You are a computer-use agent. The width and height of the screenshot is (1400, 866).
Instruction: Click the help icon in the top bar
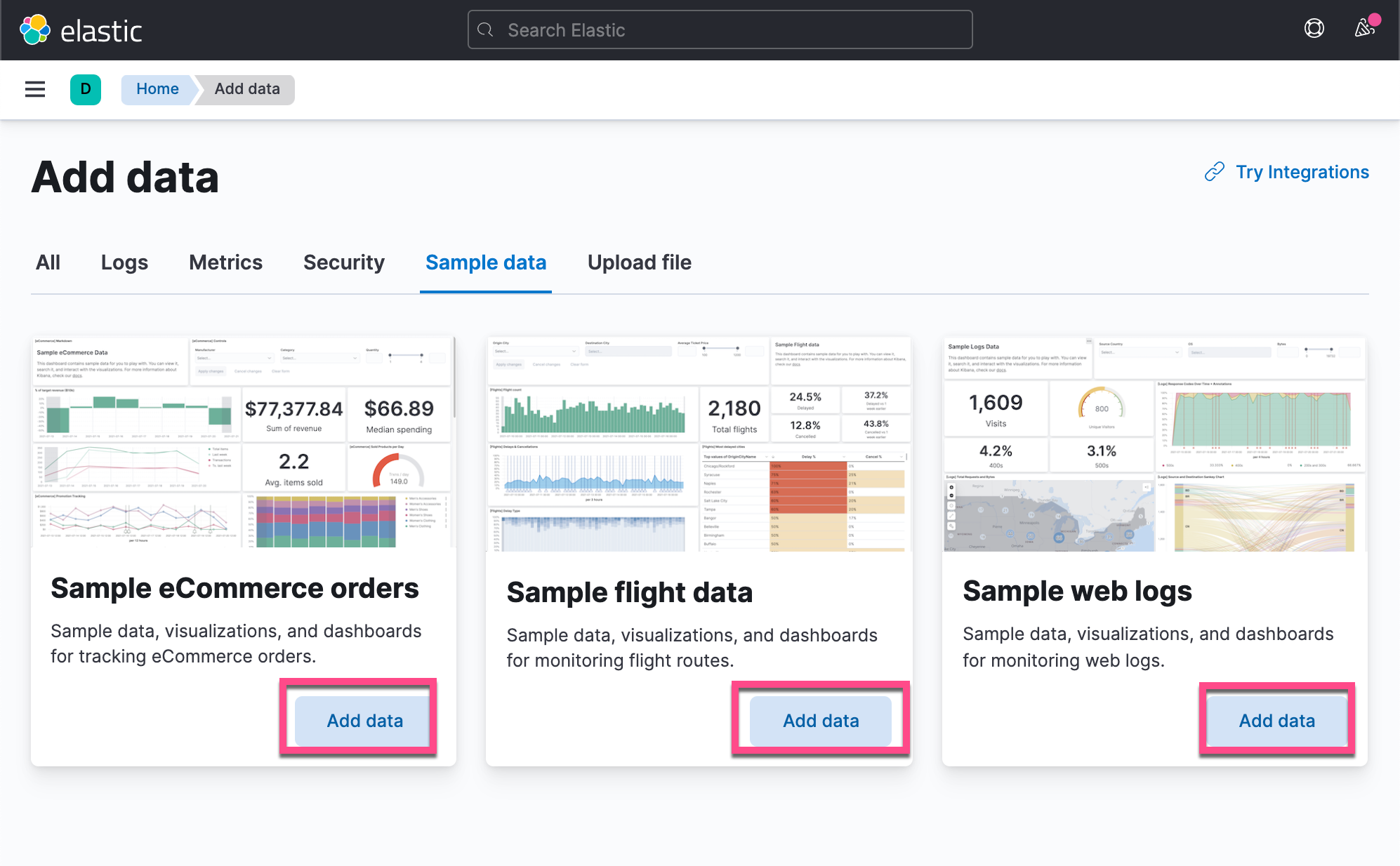(x=1313, y=29)
